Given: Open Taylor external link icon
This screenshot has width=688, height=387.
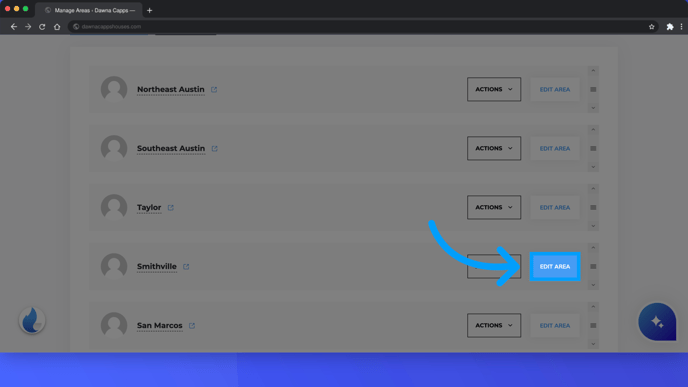Looking at the screenshot, I should click(x=171, y=208).
